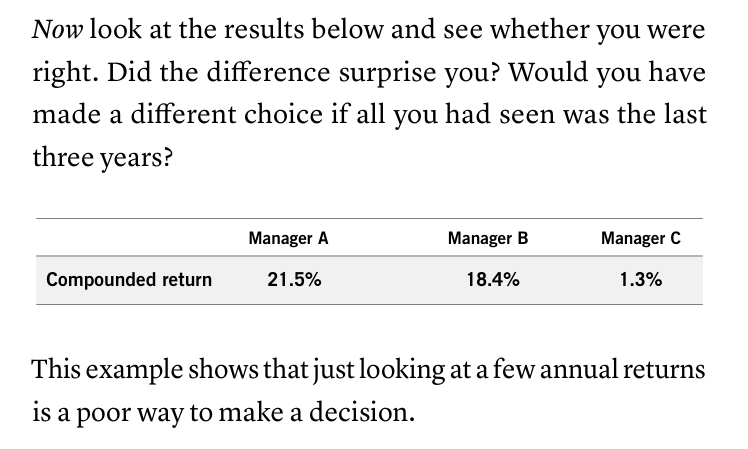Click the words poor way
748x449 pixels.
pyautogui.click(x=130, y=413)
